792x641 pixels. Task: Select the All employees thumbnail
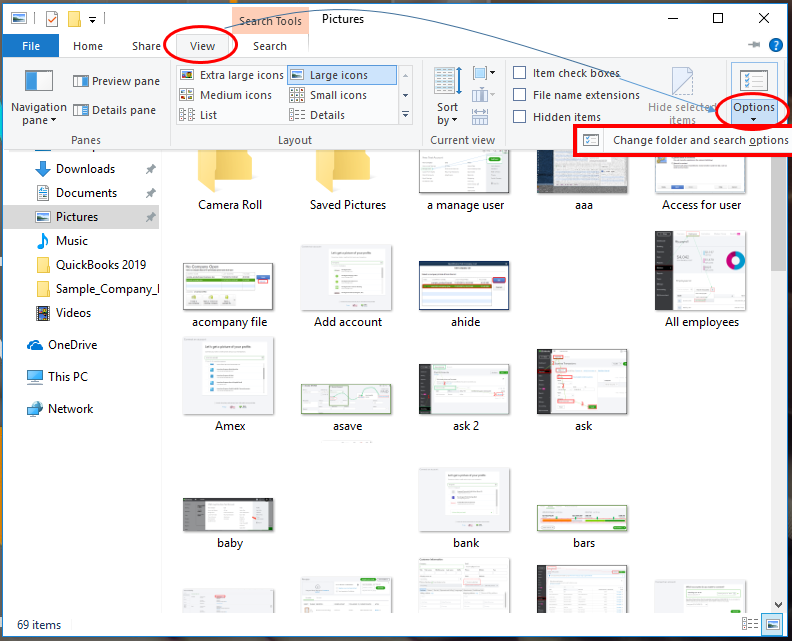701,281
